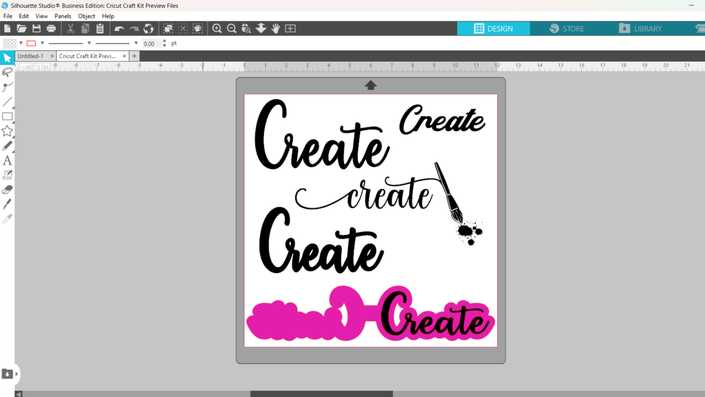Screen dimensions: 705x397
Task: Go to the STORE tab
Action: point(567,28)
